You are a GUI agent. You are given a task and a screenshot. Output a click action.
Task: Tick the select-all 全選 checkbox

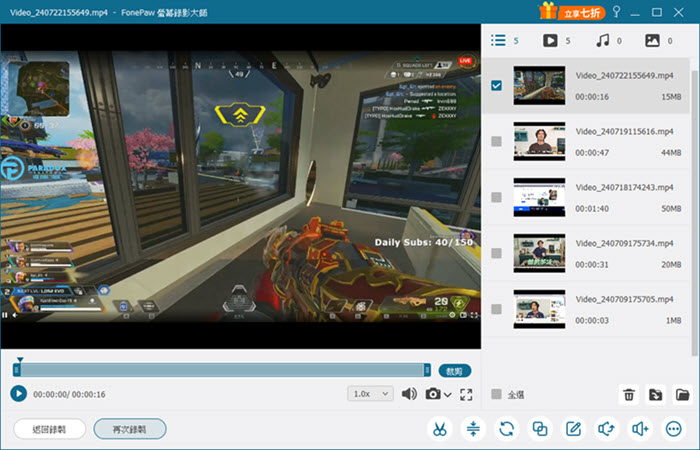click(496, 394)
